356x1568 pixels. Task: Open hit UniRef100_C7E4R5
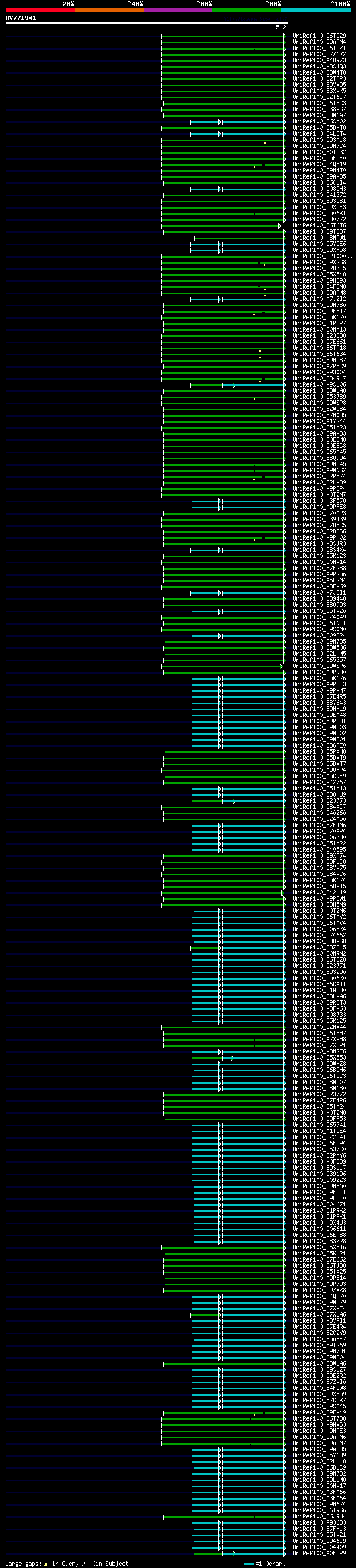coord(319,697)
